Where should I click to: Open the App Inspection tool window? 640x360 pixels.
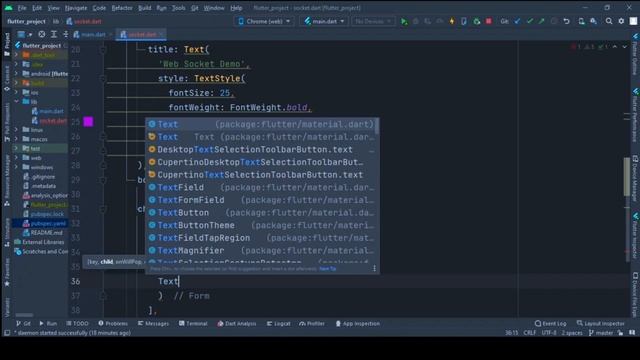(x=358, y=323)
